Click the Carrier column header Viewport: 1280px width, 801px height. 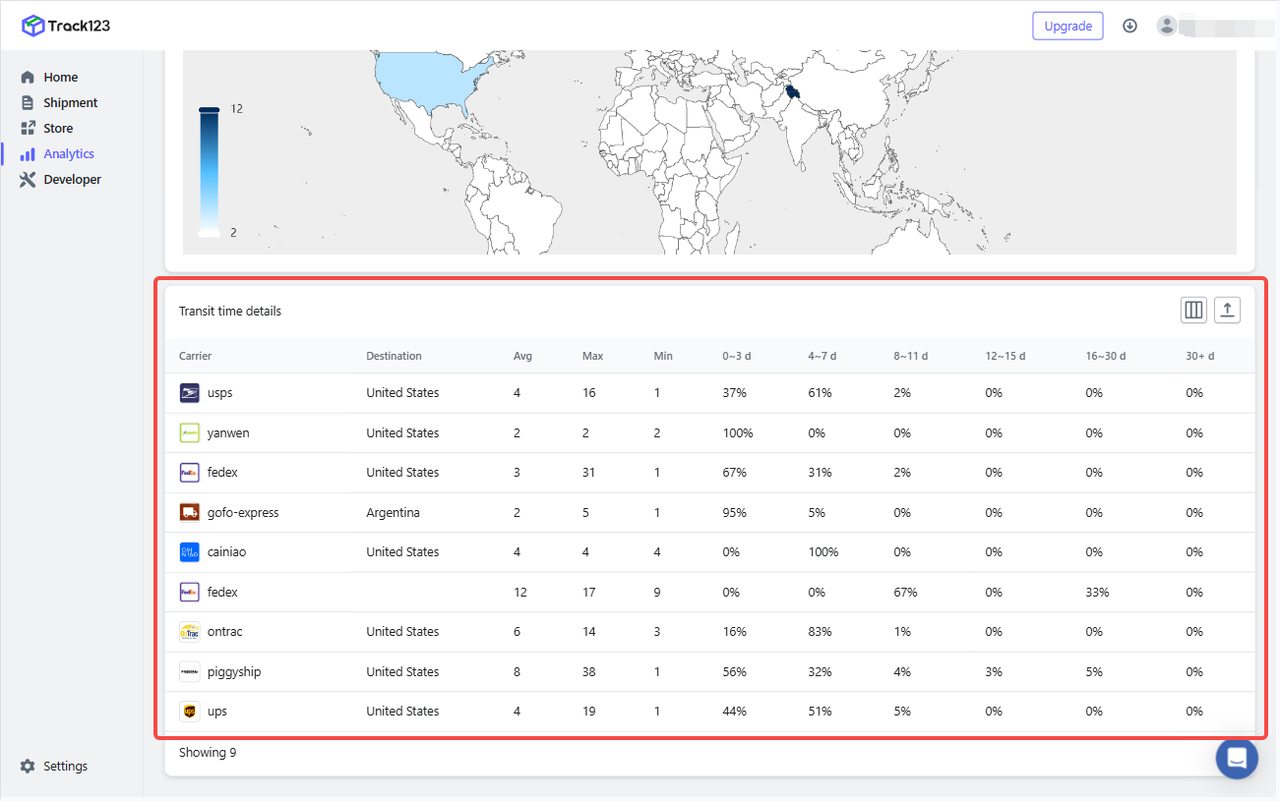click(x=195, y=356)
